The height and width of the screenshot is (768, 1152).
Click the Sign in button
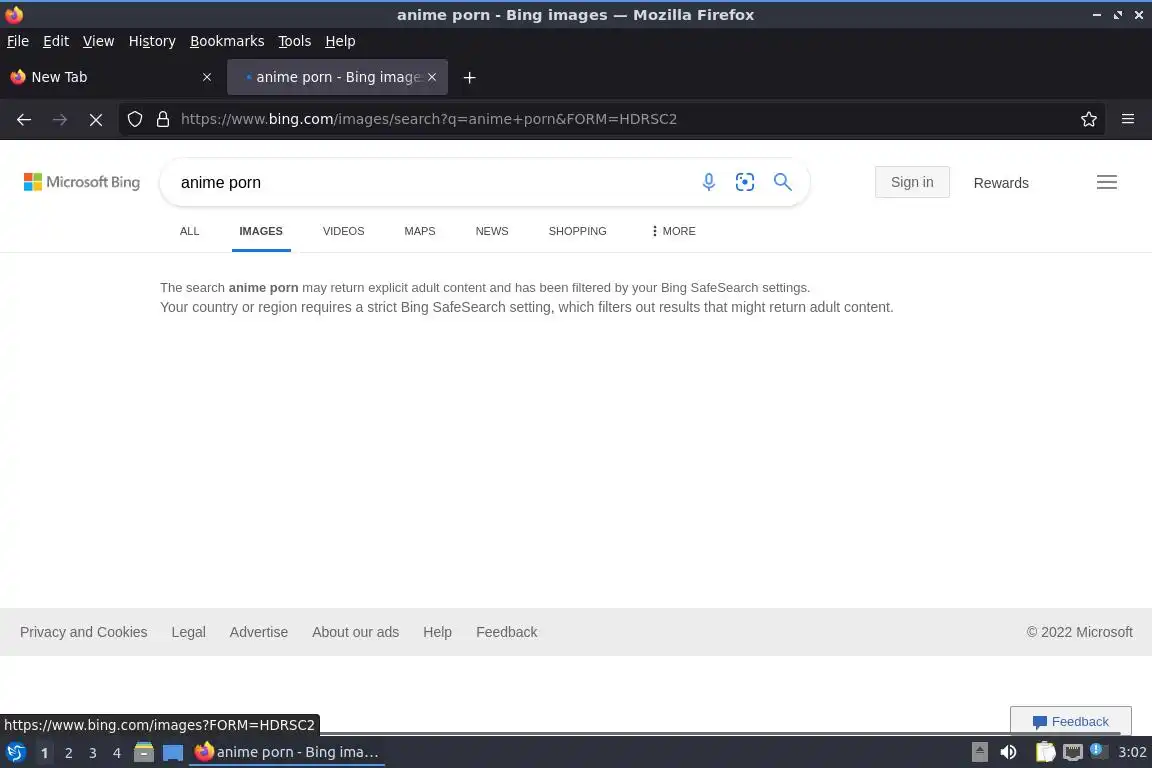click(x=912, y=182)
